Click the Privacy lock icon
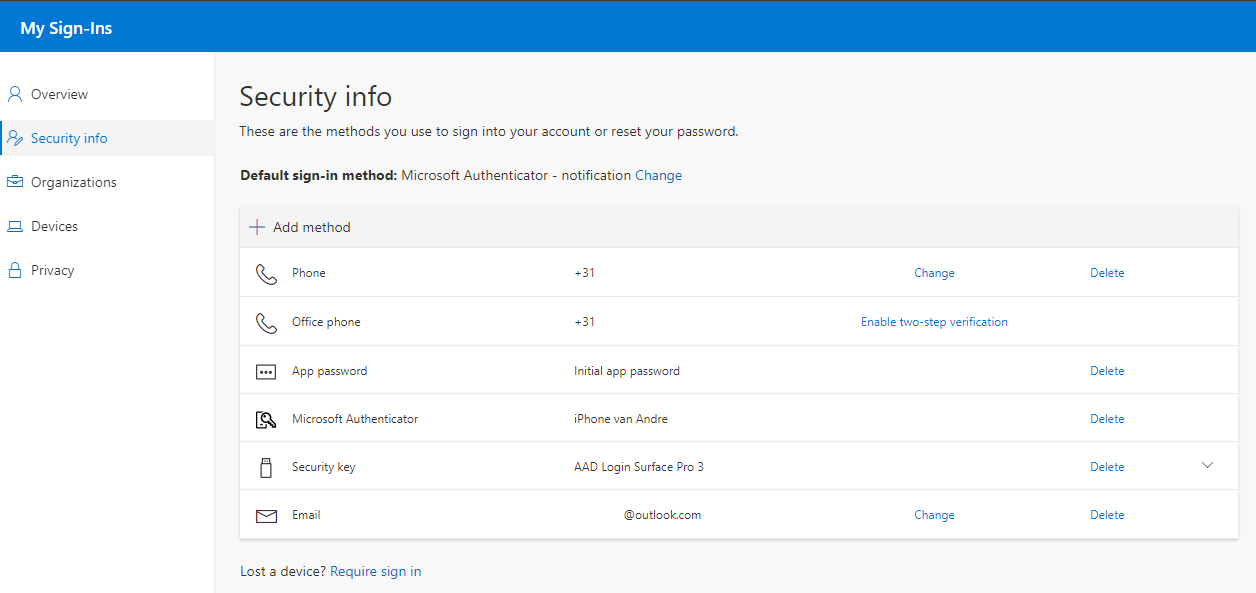1256x593 pixels. click(x=15, y=270)
